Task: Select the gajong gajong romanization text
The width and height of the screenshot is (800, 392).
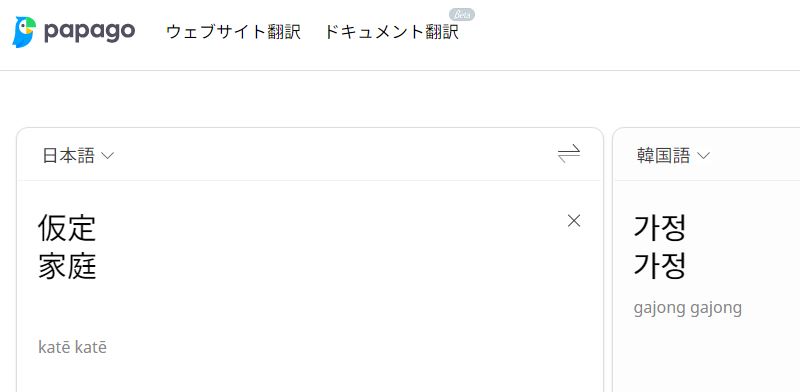Action: click(x=688, y=308)
